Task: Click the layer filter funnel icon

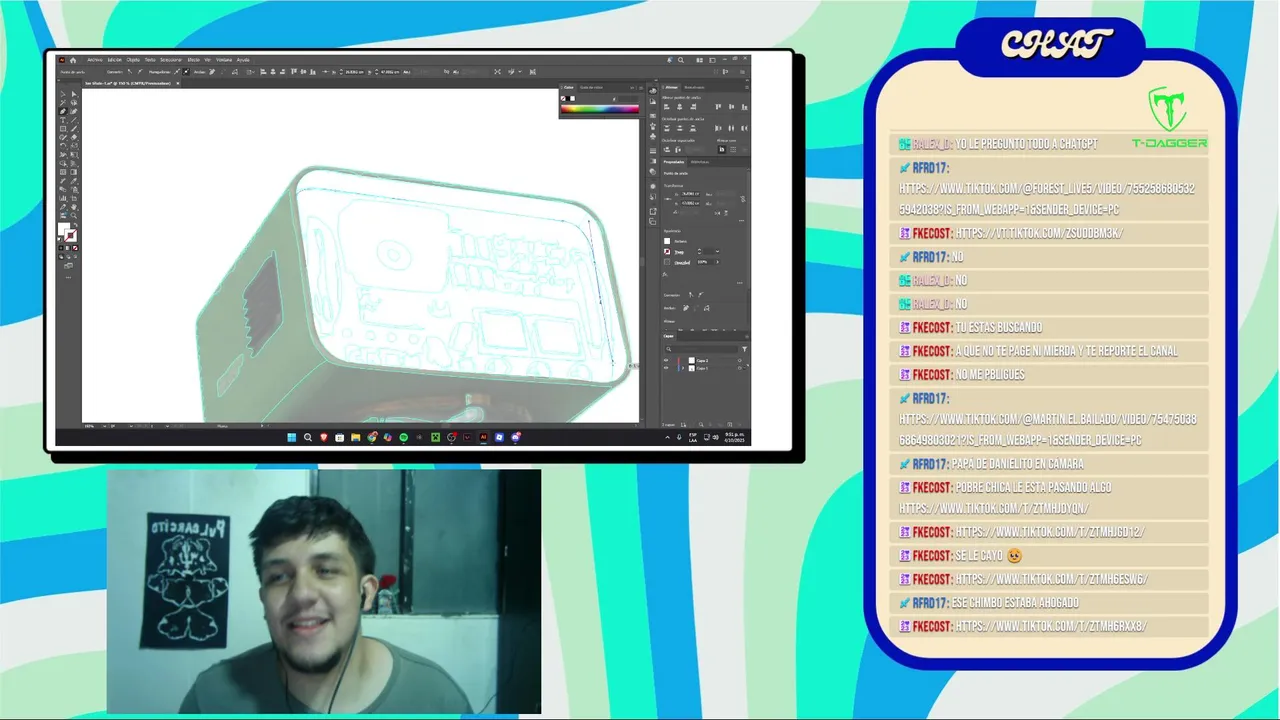Action: 744,349
